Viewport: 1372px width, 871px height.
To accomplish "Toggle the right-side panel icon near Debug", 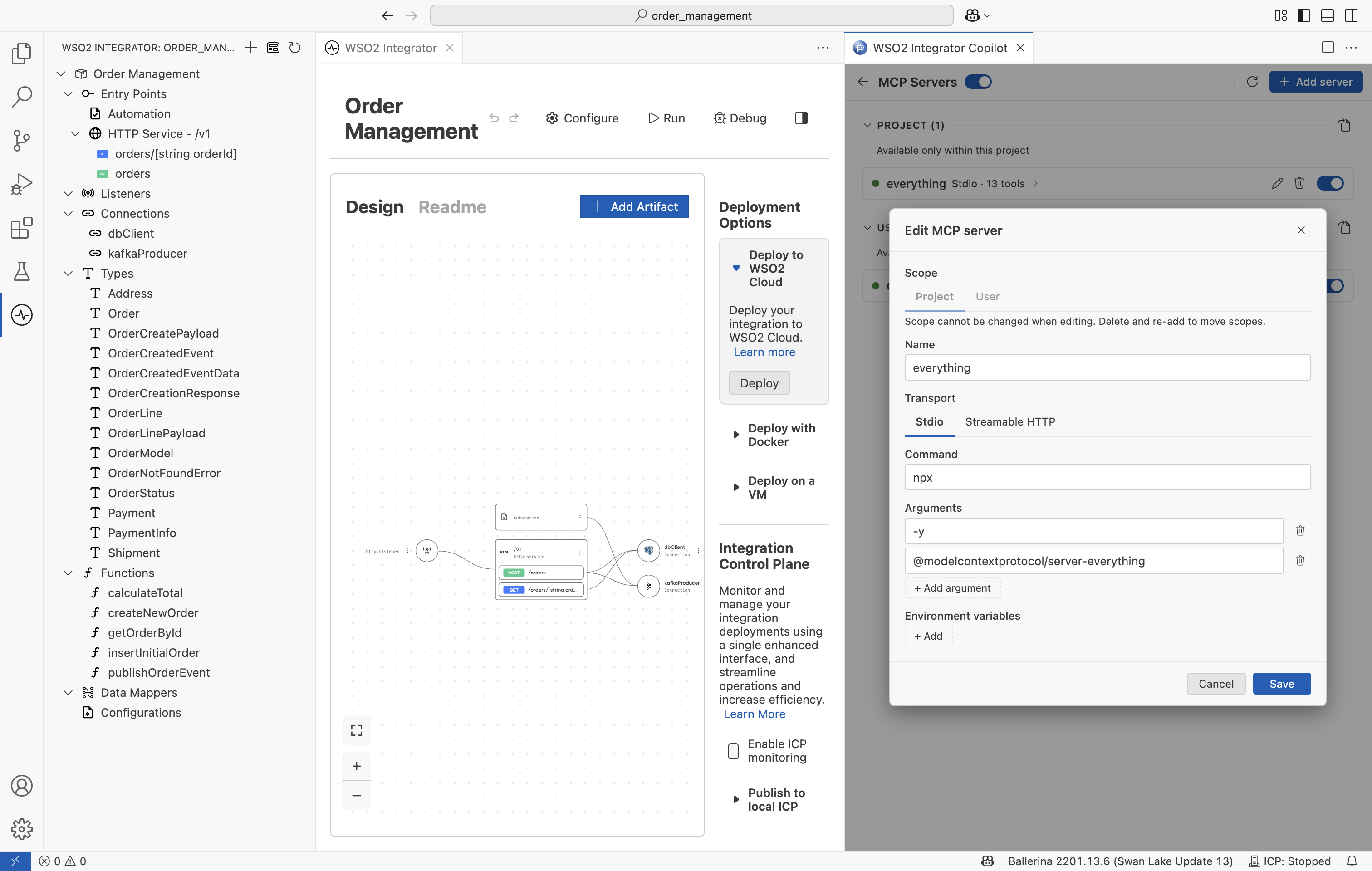I will [x=801, y=118].
